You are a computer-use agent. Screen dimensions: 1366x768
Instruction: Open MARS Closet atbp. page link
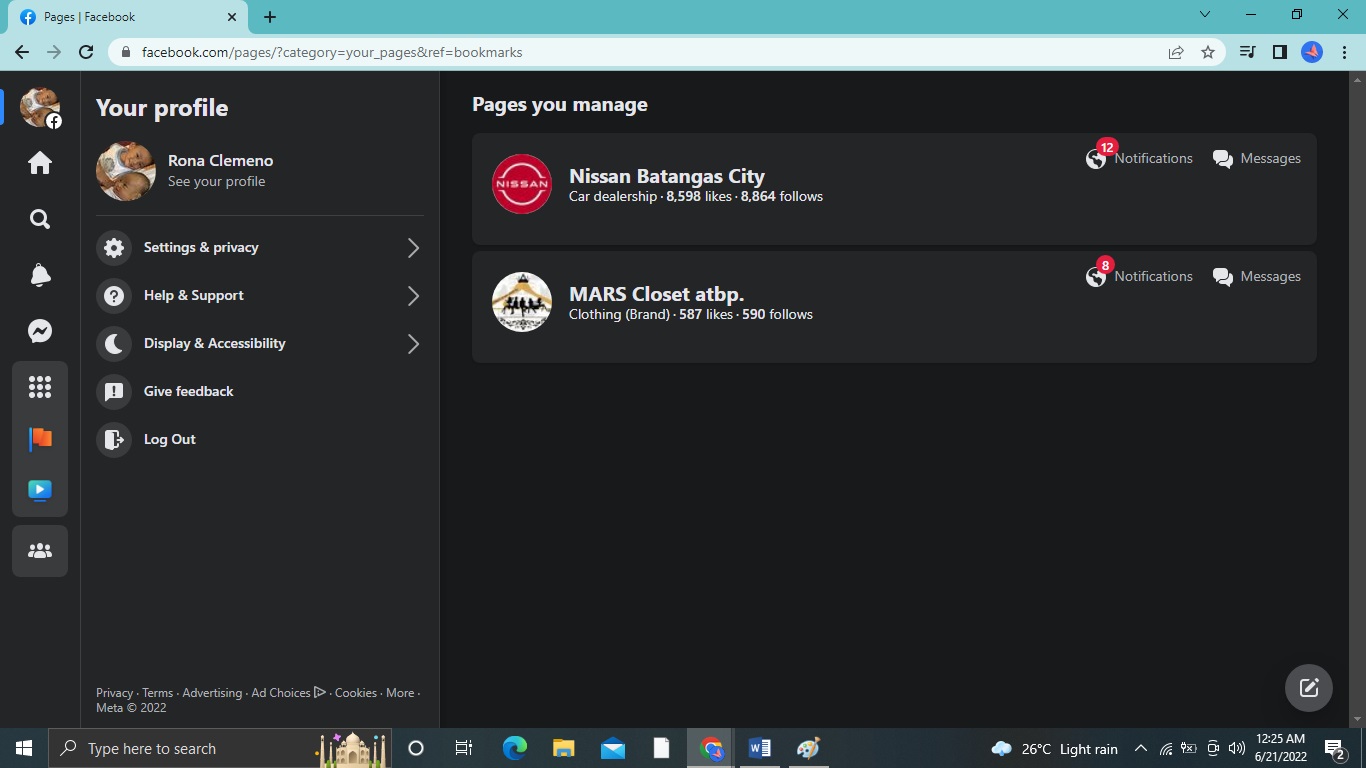656,295
